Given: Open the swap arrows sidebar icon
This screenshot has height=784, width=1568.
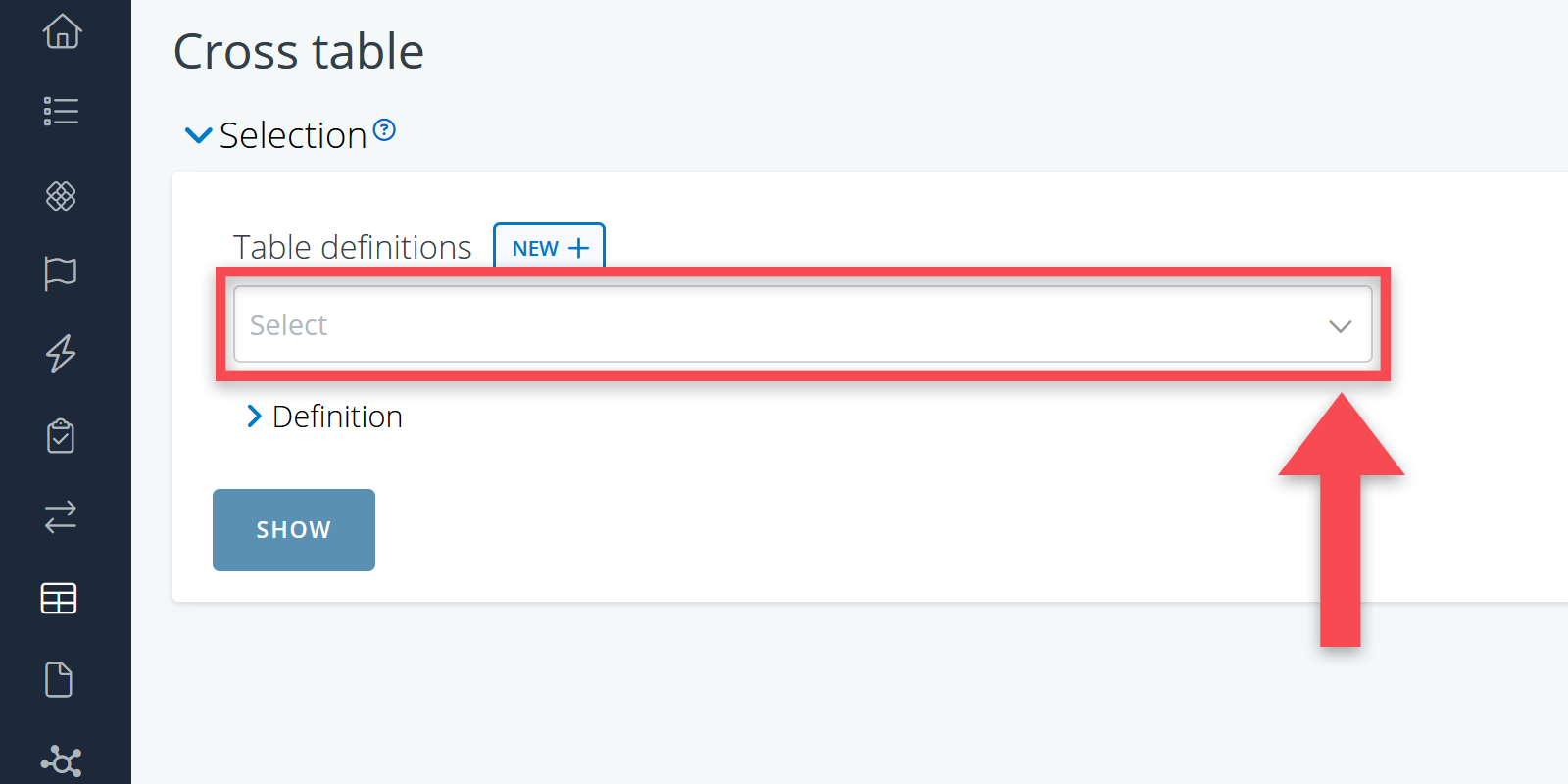Looking at the screenshot, I should click(61, 516).
